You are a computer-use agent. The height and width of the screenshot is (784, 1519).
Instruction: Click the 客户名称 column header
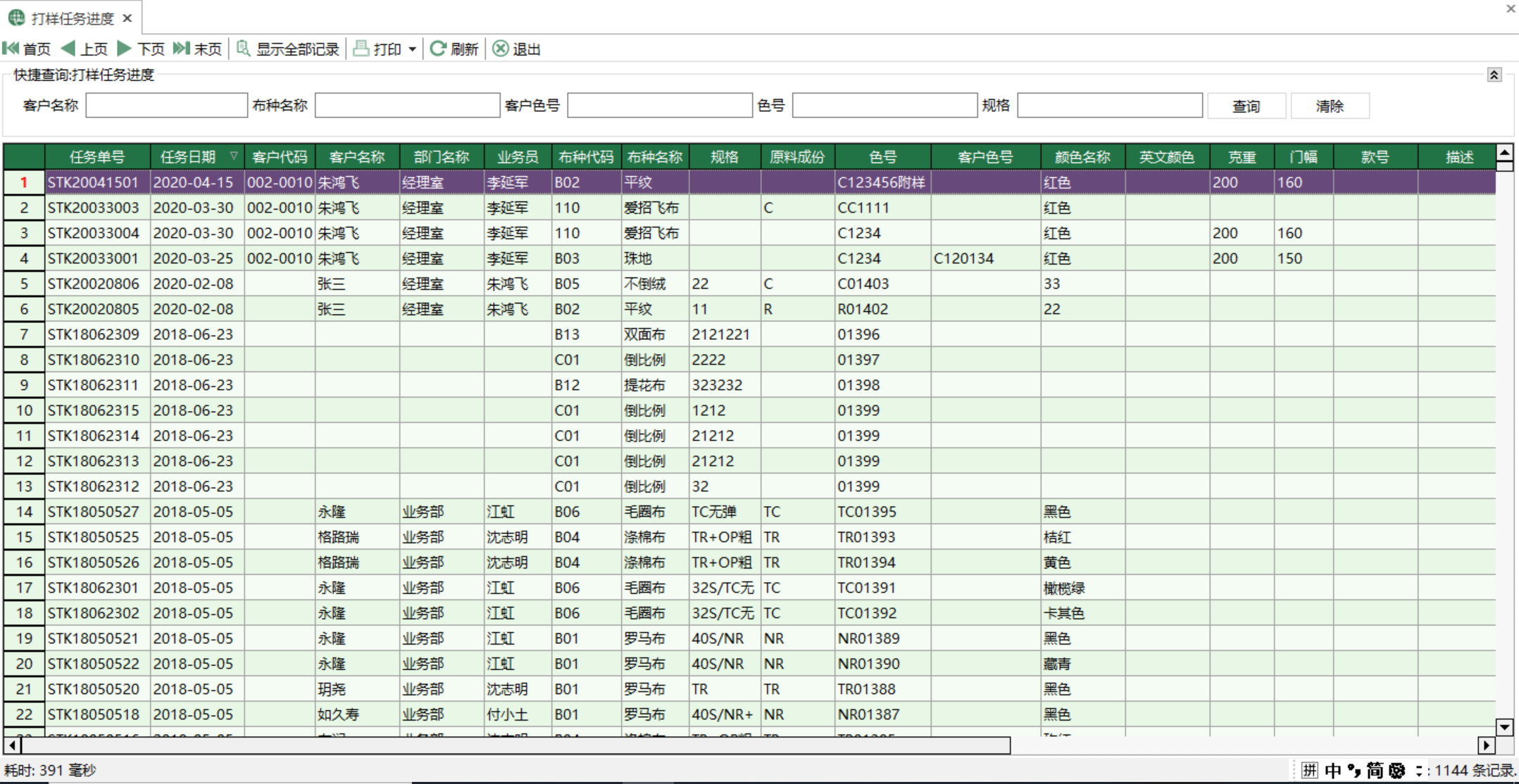[357, 157]
